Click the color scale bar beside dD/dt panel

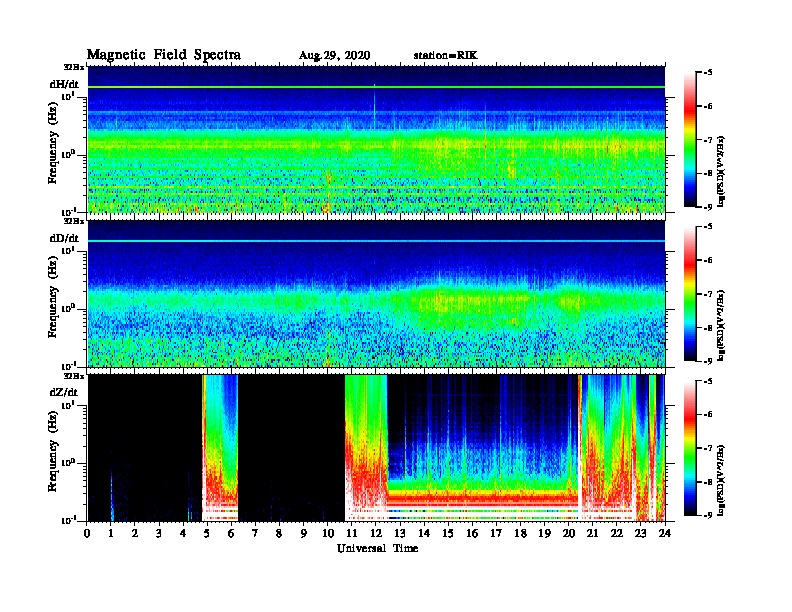(690, 294)
